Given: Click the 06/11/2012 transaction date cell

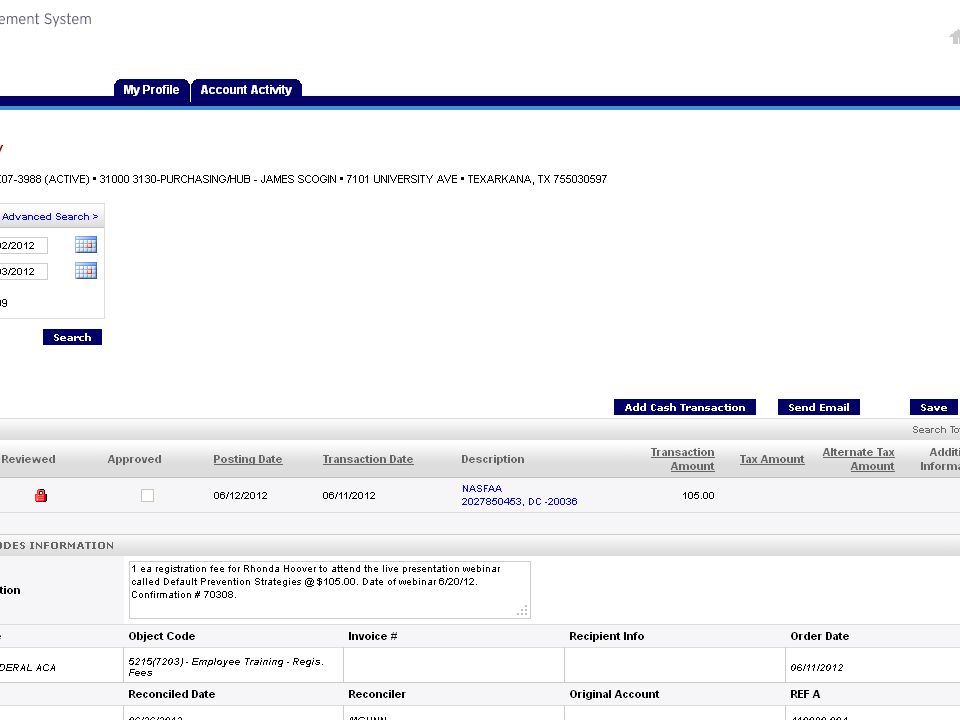Looking at the screenshot, I should tap(349, 495).
